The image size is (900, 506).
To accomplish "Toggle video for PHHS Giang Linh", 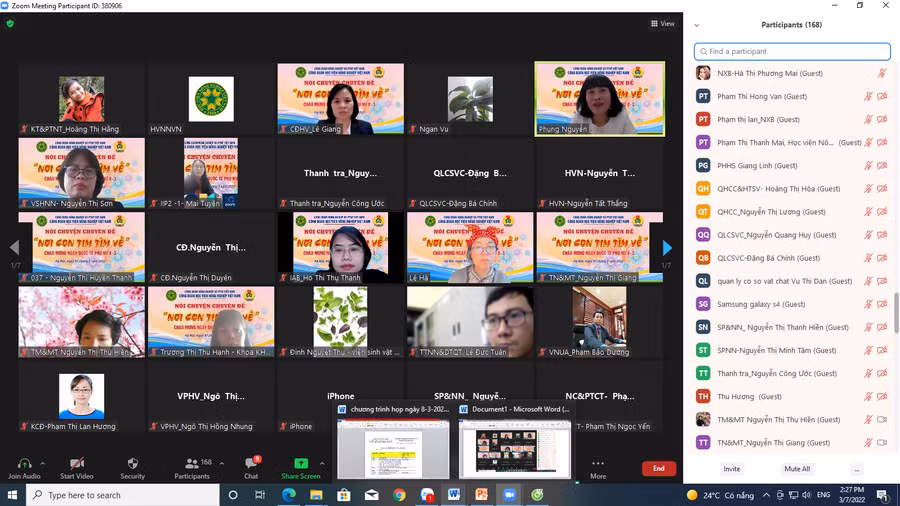I will [x=882, y=166].
